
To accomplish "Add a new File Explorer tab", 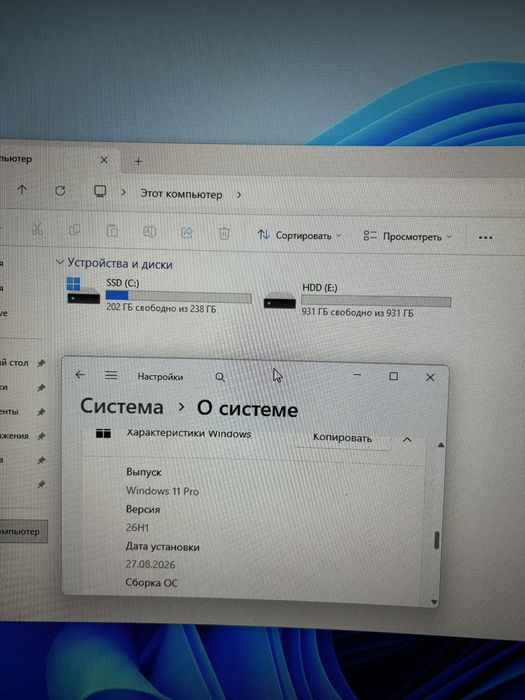I will [x=138, y=162].
